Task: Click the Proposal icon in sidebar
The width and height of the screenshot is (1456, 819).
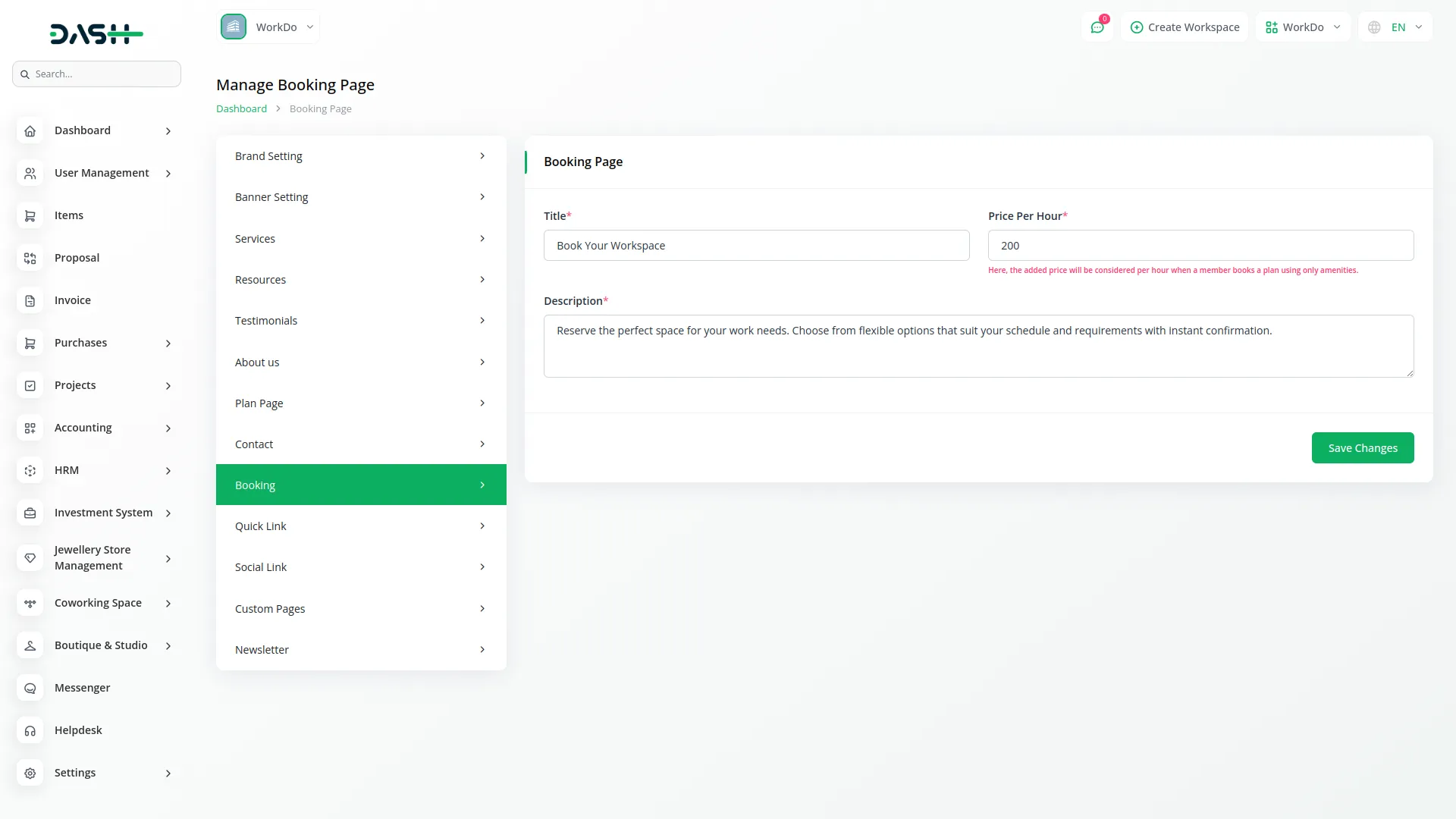Action: coord(30,259)
